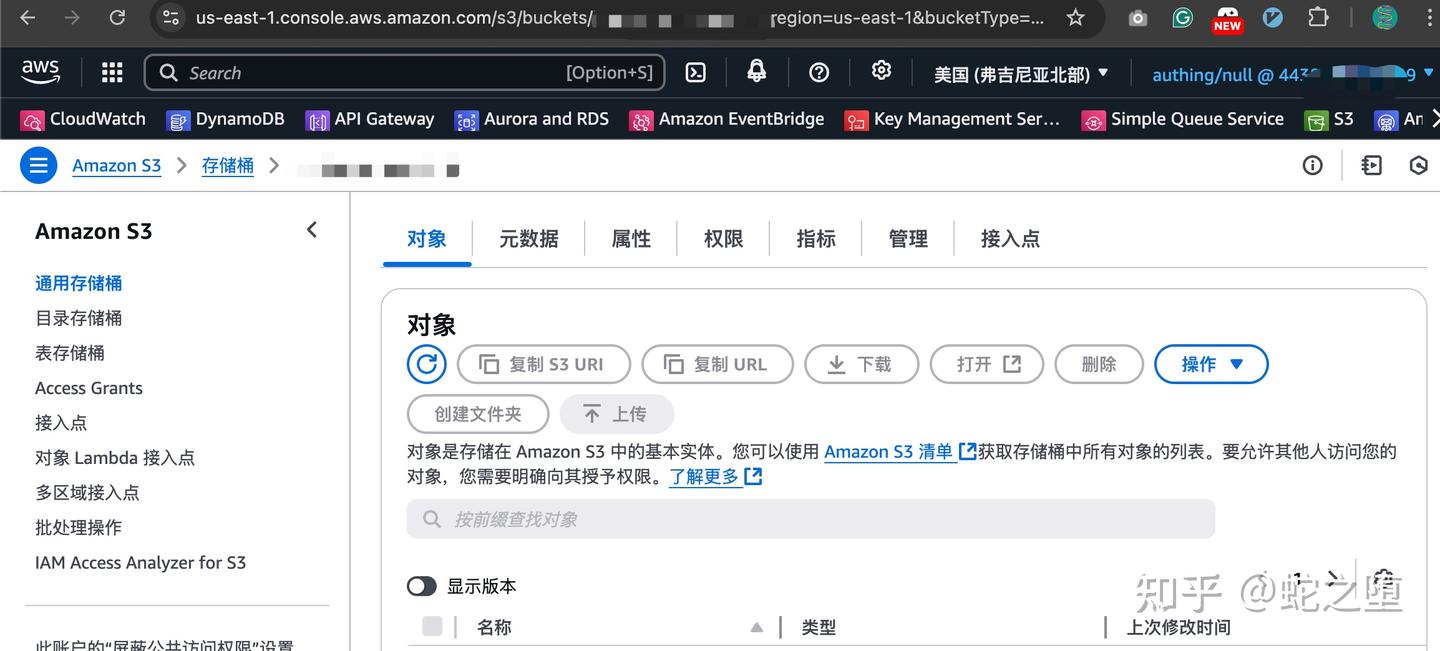Open the 操作 dropdown menu
Viewport: 1440px width, 651px height.
point(1211,364)
